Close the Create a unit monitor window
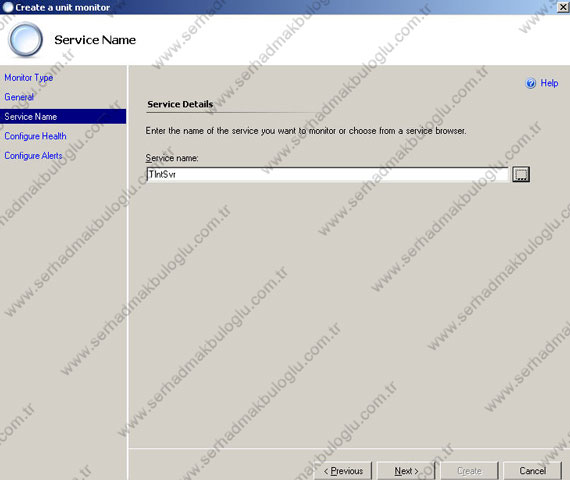 point(562,7)
